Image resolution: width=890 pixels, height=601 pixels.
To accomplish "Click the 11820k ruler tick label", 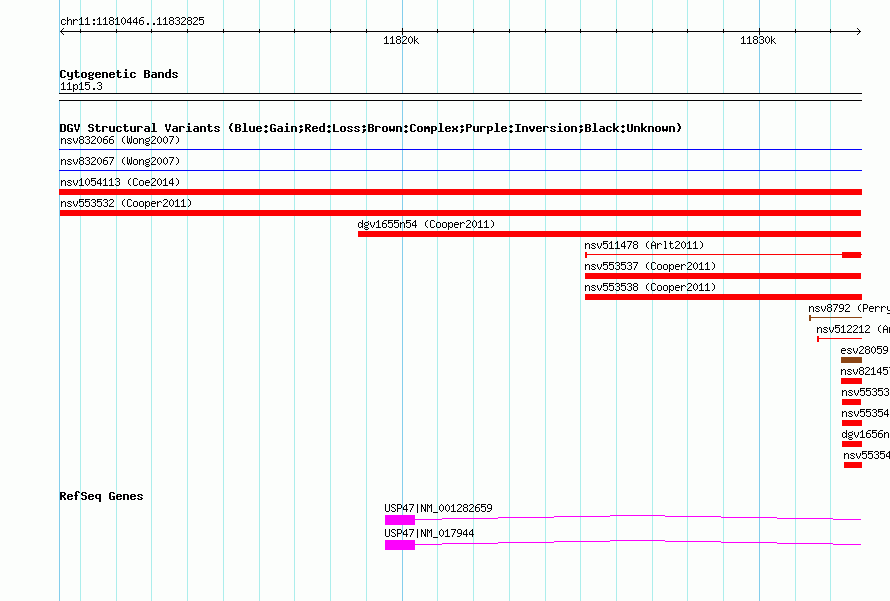I will [x=401, y=40].
